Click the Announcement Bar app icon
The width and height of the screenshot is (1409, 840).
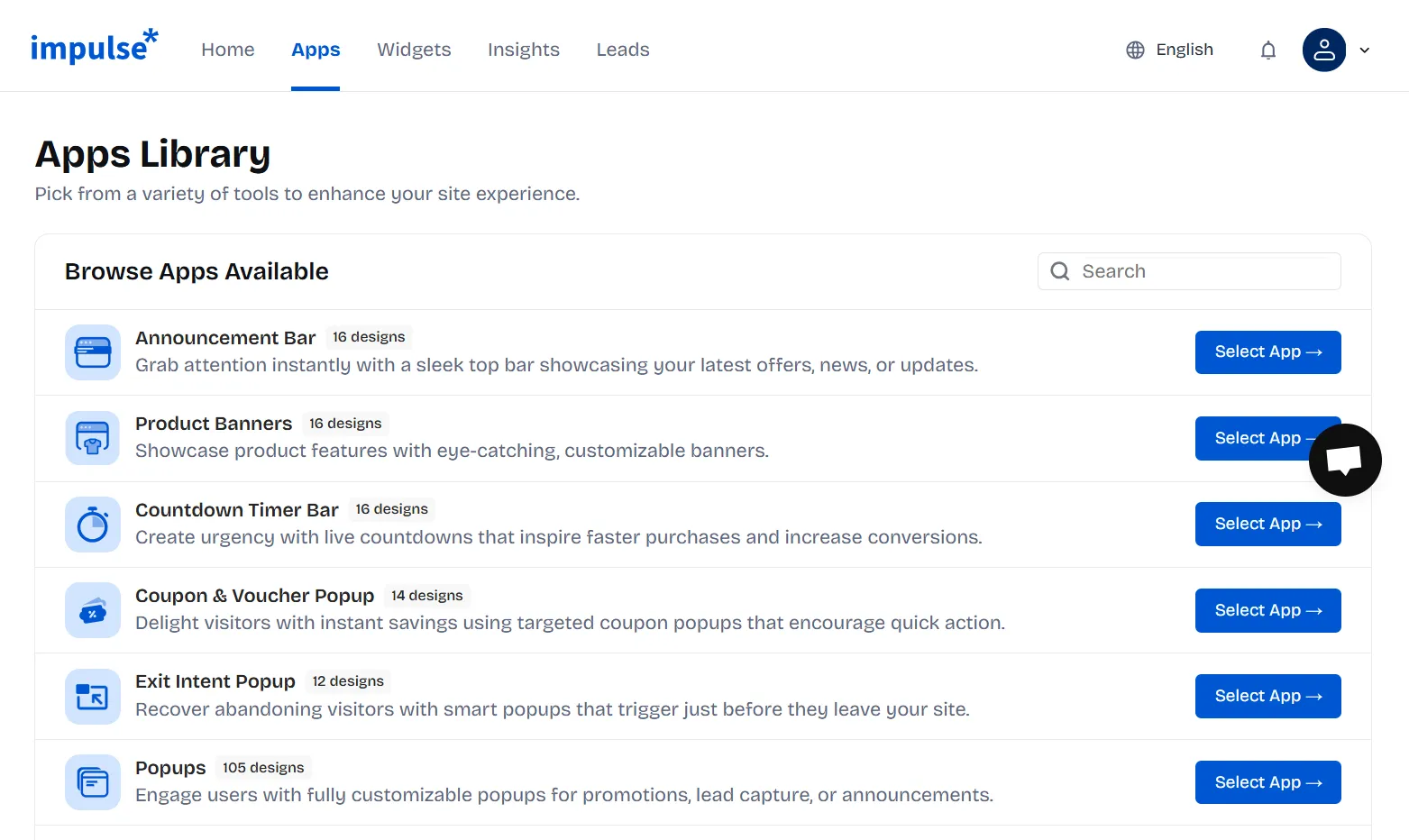93,352
